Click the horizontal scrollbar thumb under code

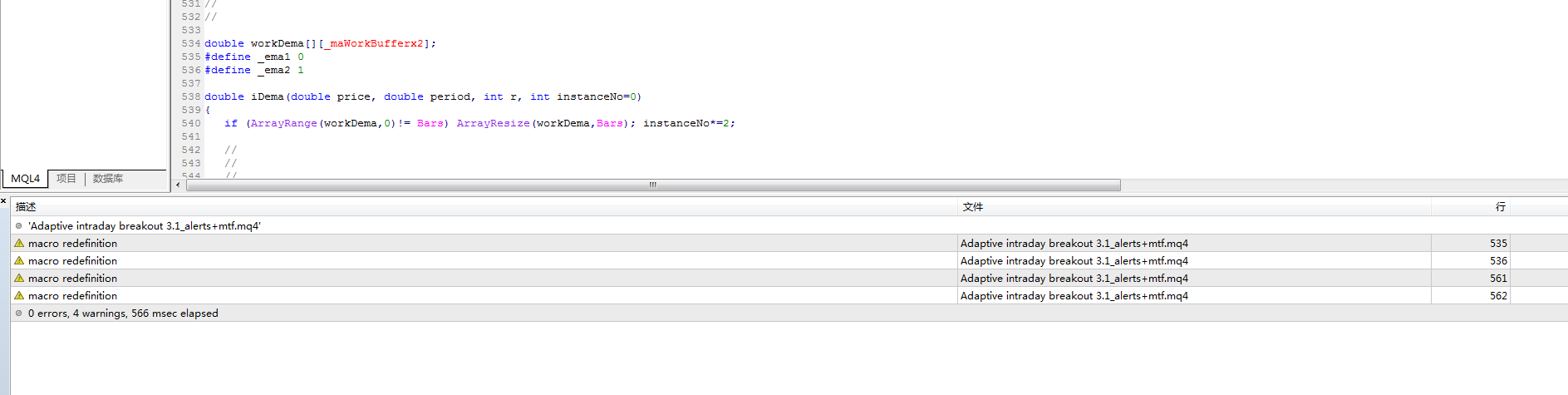pos(653,185)
